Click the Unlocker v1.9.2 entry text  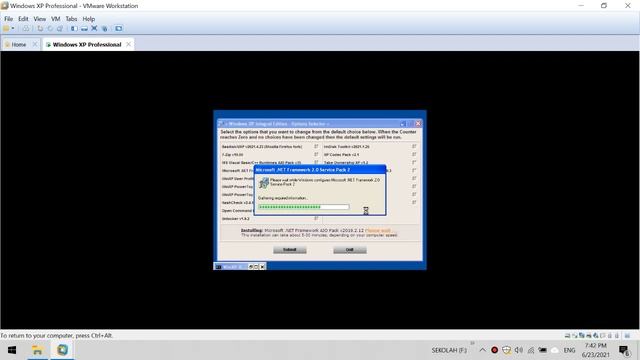tap(236, 219)
